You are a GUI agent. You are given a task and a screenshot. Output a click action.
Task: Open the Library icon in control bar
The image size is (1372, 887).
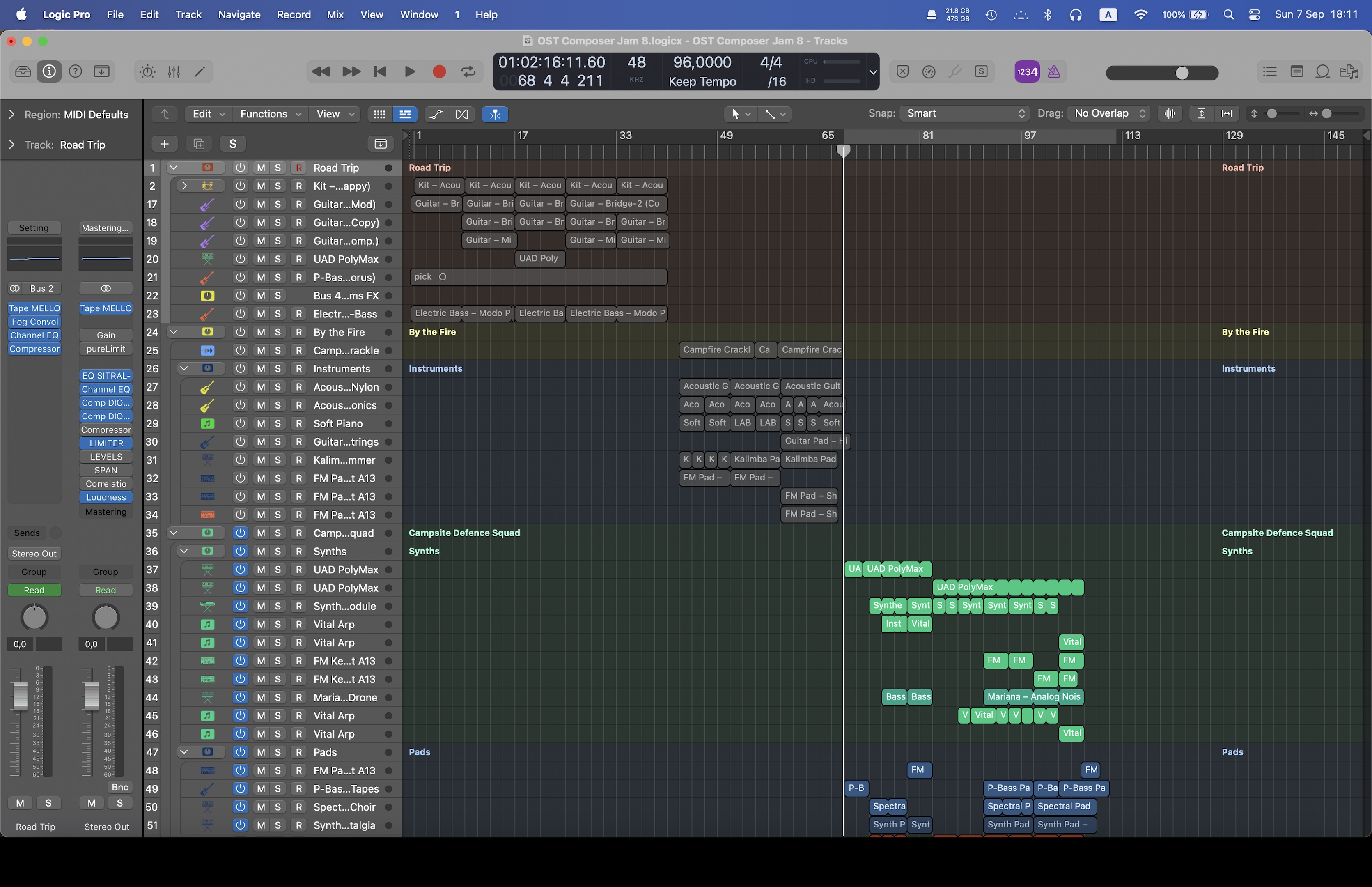click(23, 71)
